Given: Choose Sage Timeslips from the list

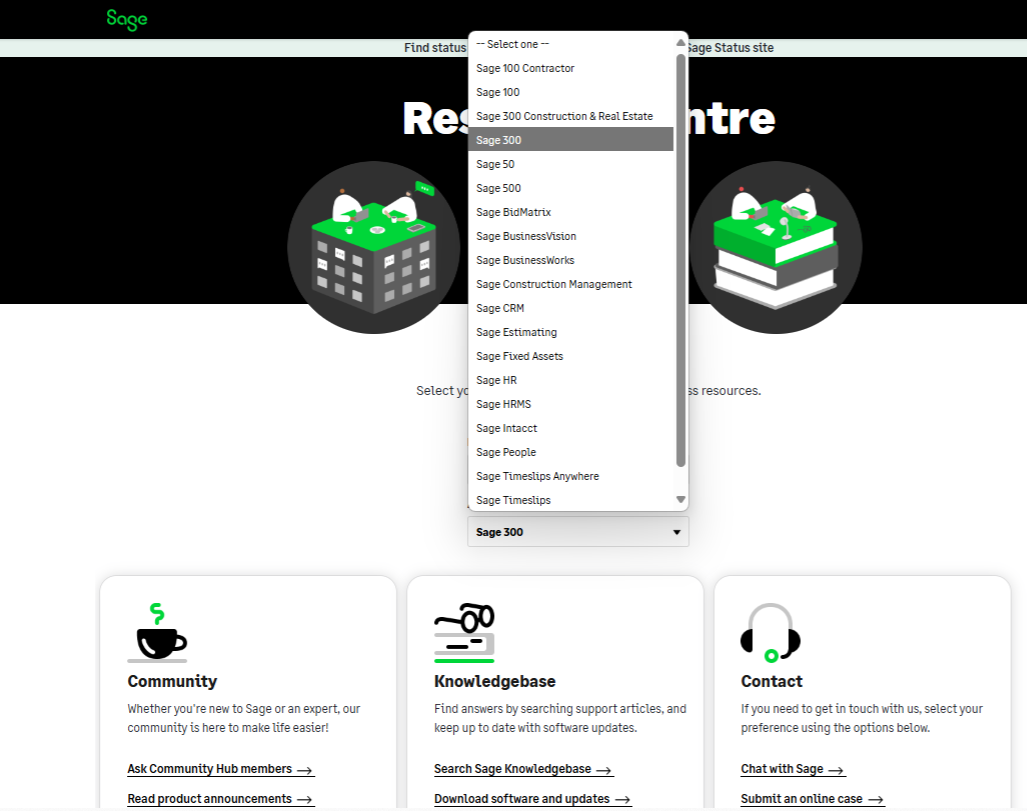Looking at the screenshot, I should click(x=570, y=500).
